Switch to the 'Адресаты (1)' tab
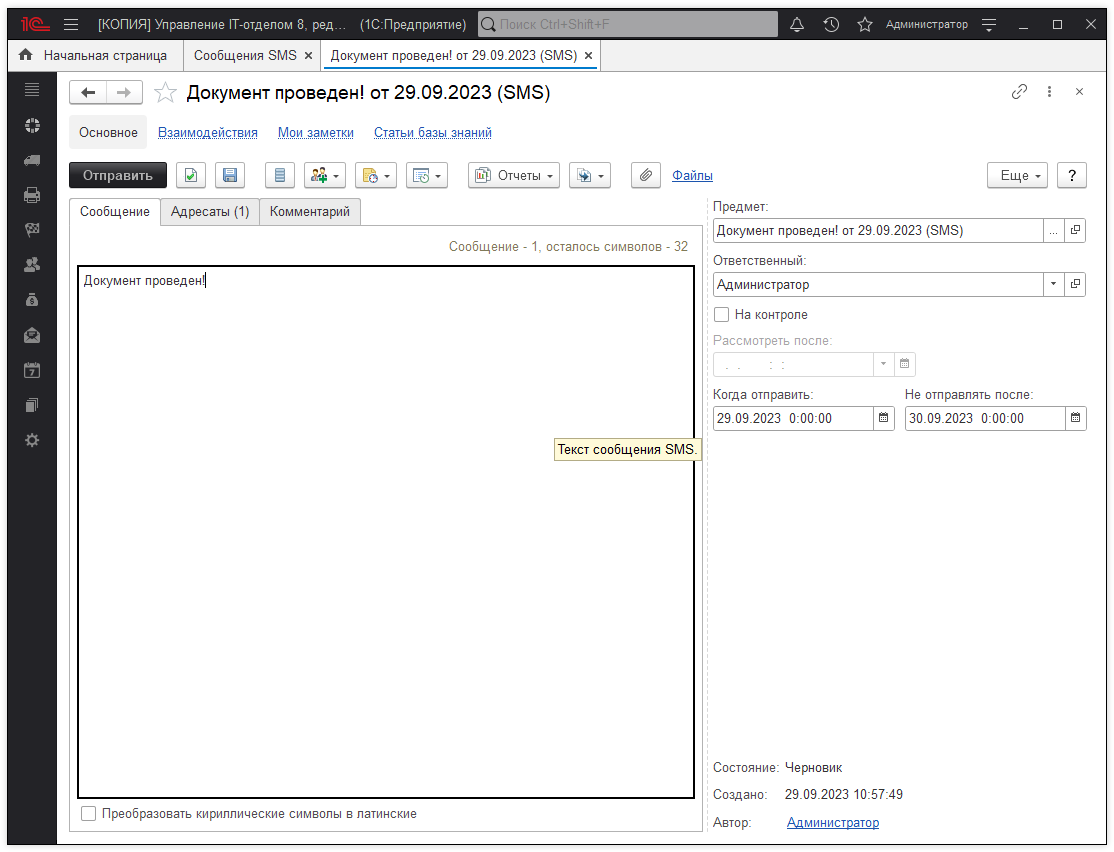This screenshot has width=1114, height=852. (x=210, y=212)
